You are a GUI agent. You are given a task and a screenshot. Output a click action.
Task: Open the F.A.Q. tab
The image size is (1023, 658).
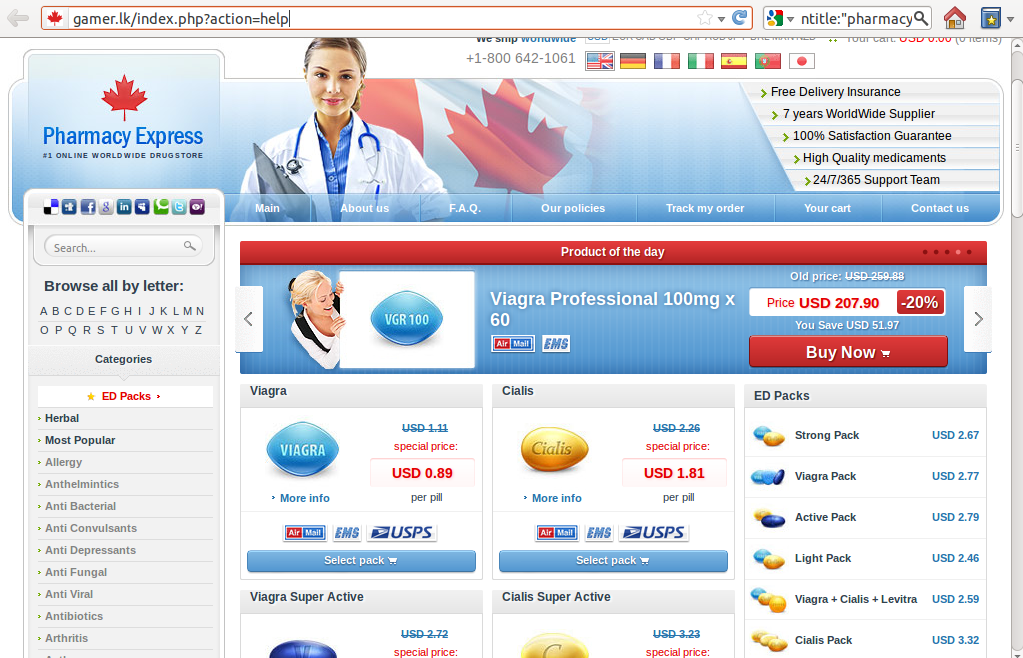tap(465, 208)
